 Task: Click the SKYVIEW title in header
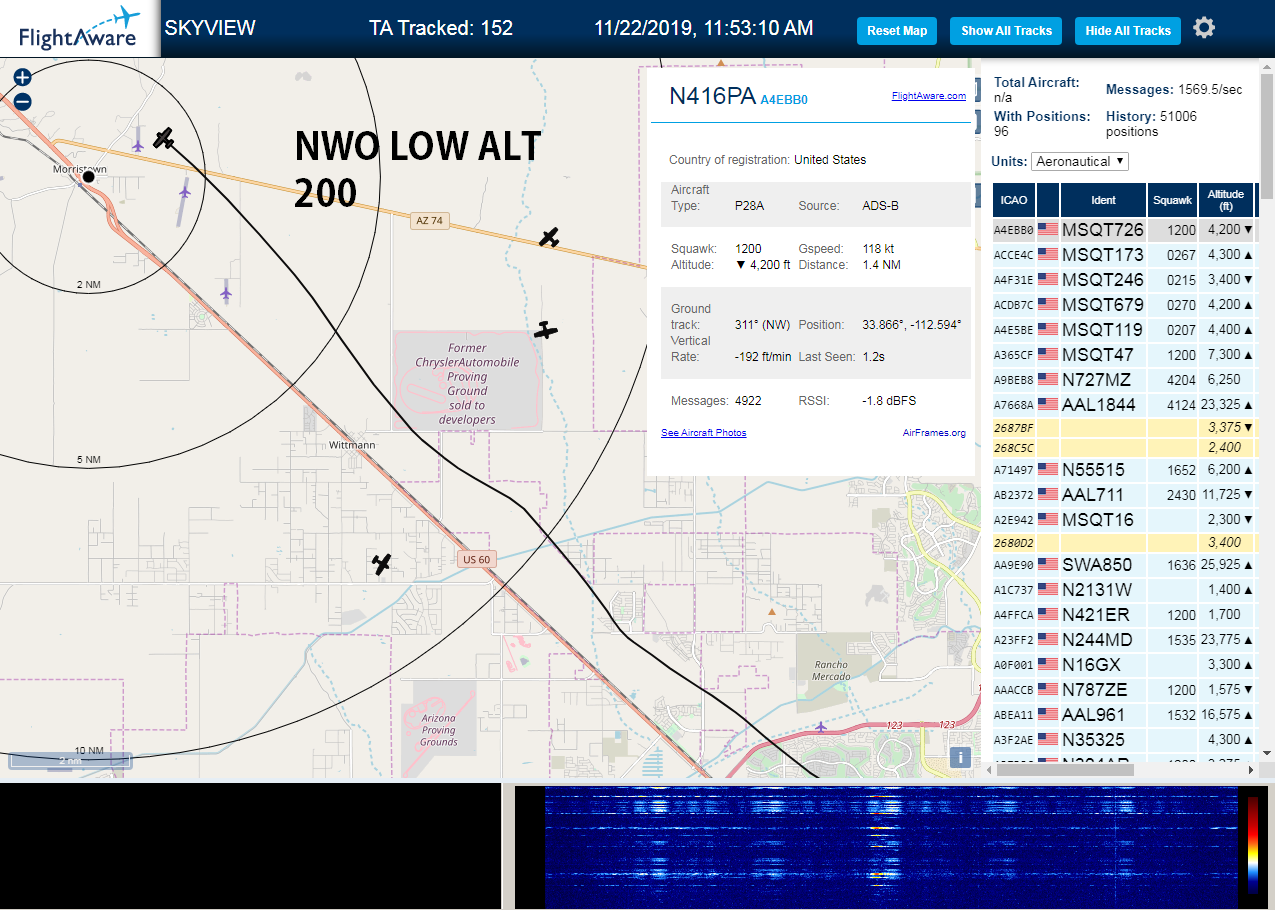[210, 28]
